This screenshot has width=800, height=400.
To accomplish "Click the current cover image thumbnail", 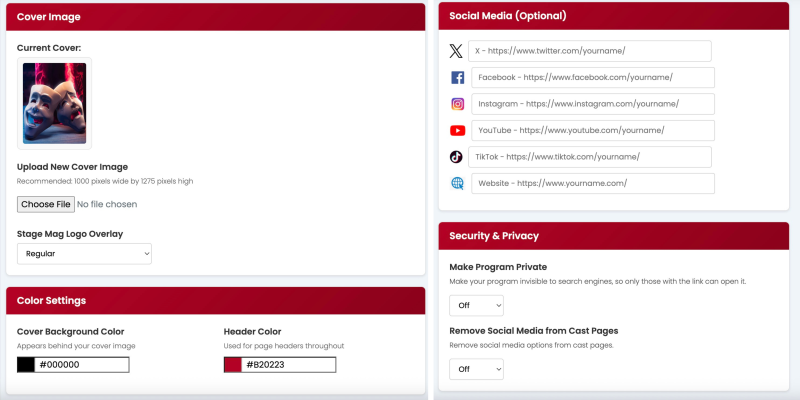I will (54, 104).
